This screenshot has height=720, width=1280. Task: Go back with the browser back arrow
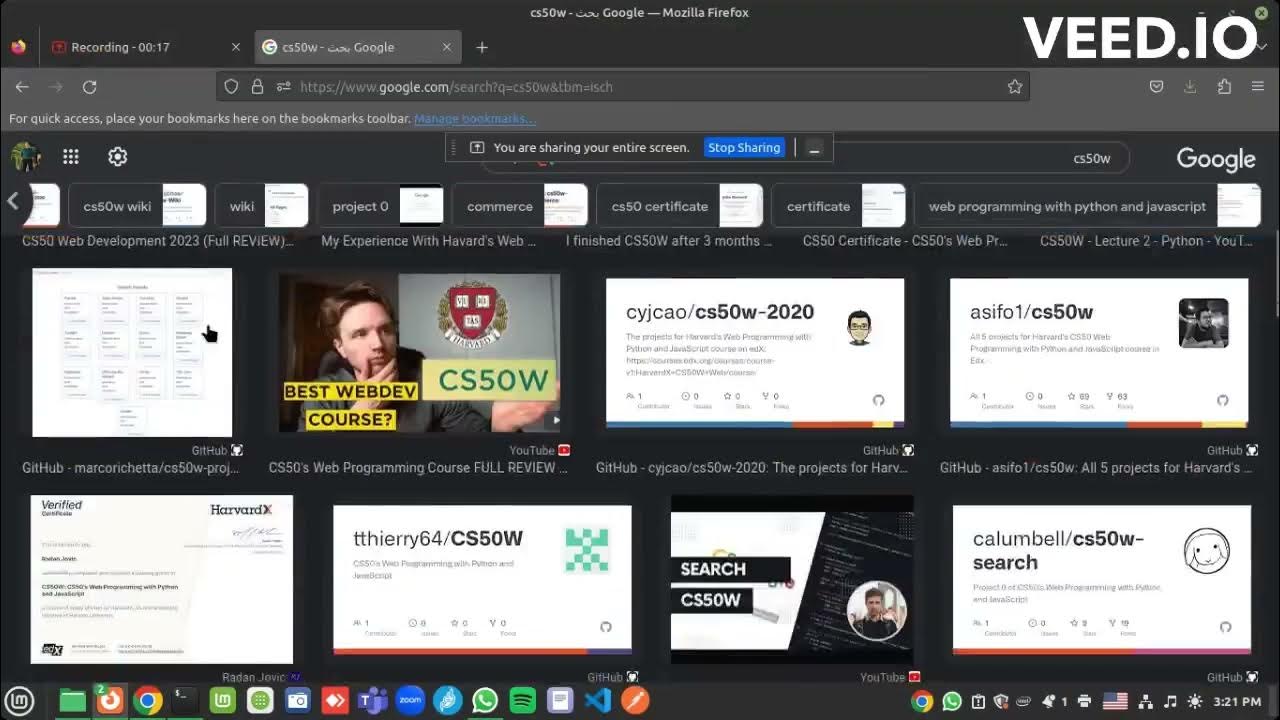(x=22, y=87)
